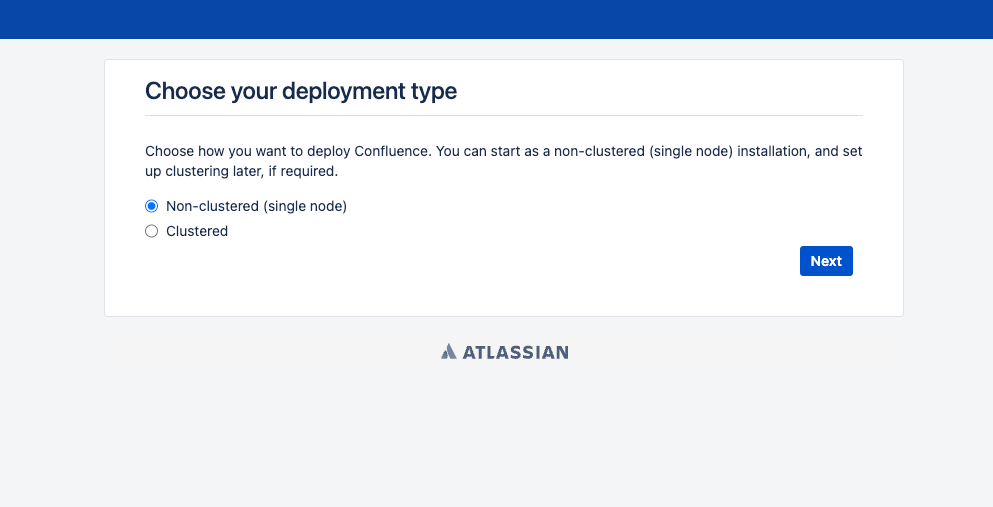Choose the "Non-clustered (single node)" label text
Screen dimensions: 993x507
coord(256,206)
